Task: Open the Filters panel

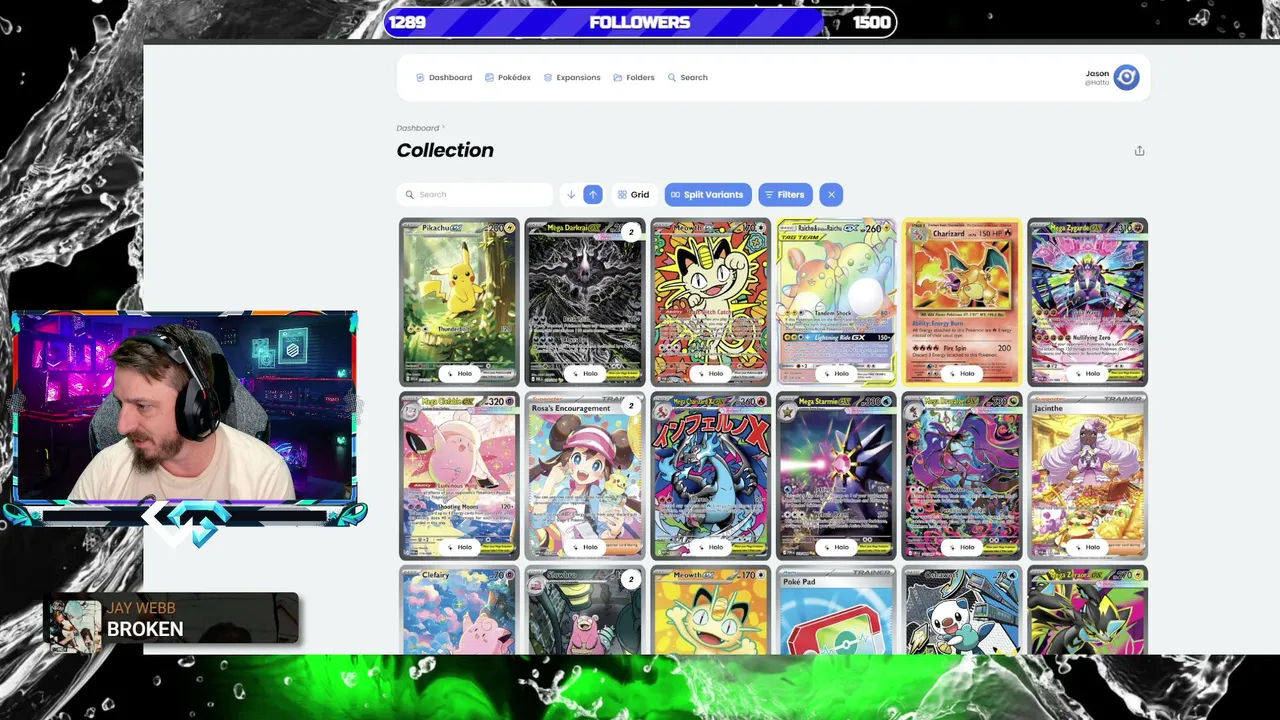Action: 785,194
